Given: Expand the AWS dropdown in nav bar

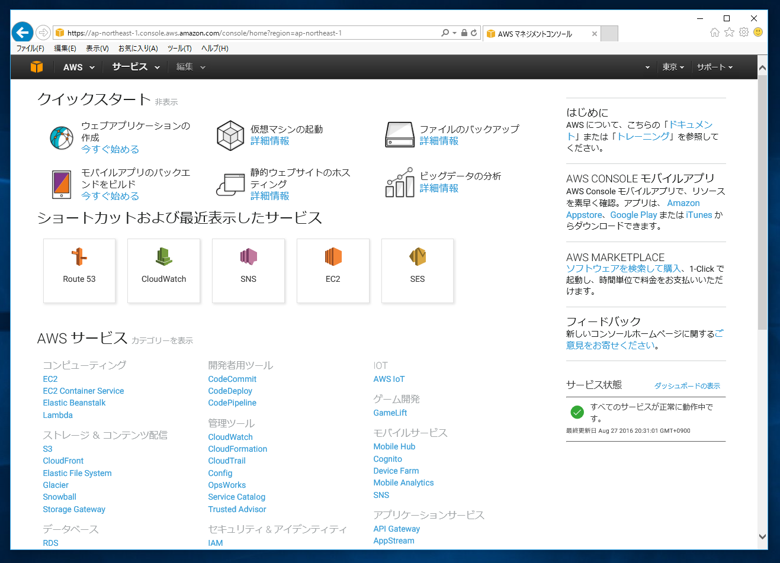Looking at the screenshot, I should click(79, 67).
